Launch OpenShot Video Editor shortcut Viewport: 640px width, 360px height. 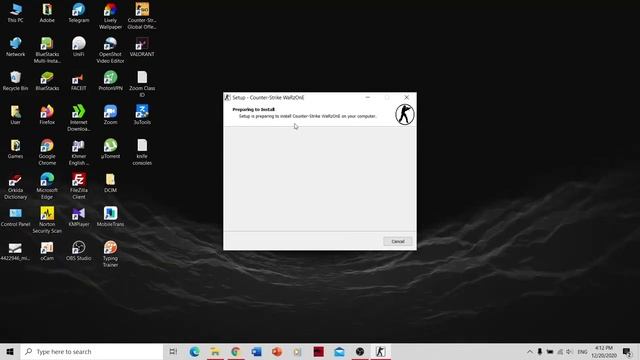pyautogui.click(x=110, y=50)
